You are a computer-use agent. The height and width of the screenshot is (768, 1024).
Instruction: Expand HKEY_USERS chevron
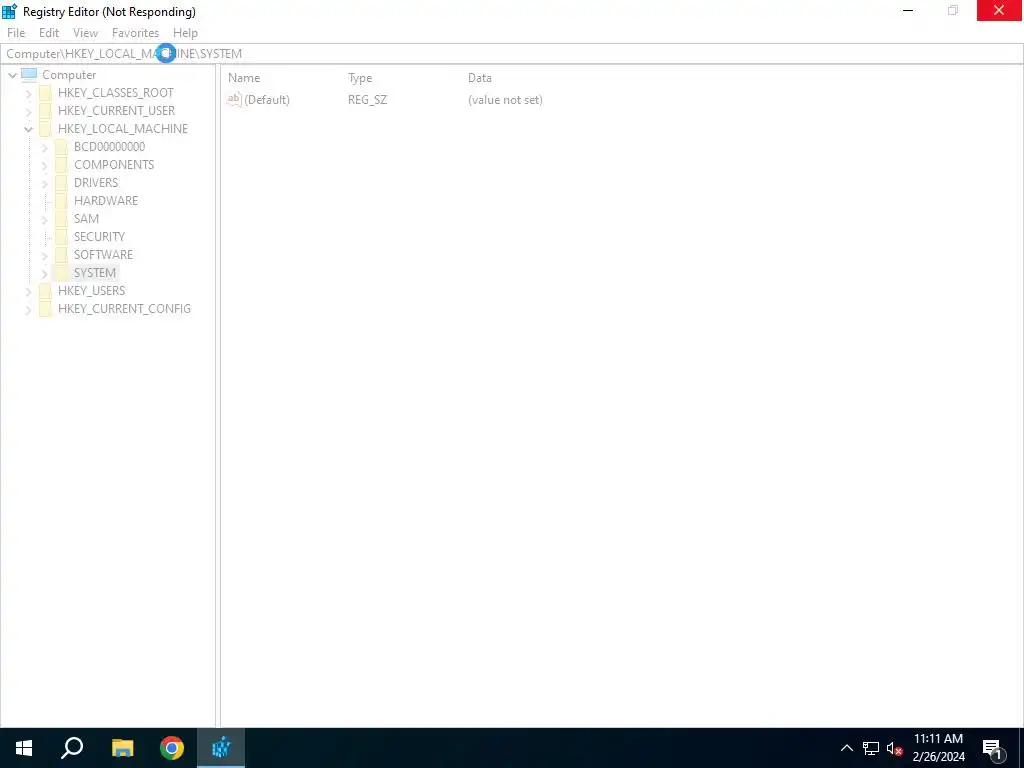pyautogui.click(x=28, y=291)
